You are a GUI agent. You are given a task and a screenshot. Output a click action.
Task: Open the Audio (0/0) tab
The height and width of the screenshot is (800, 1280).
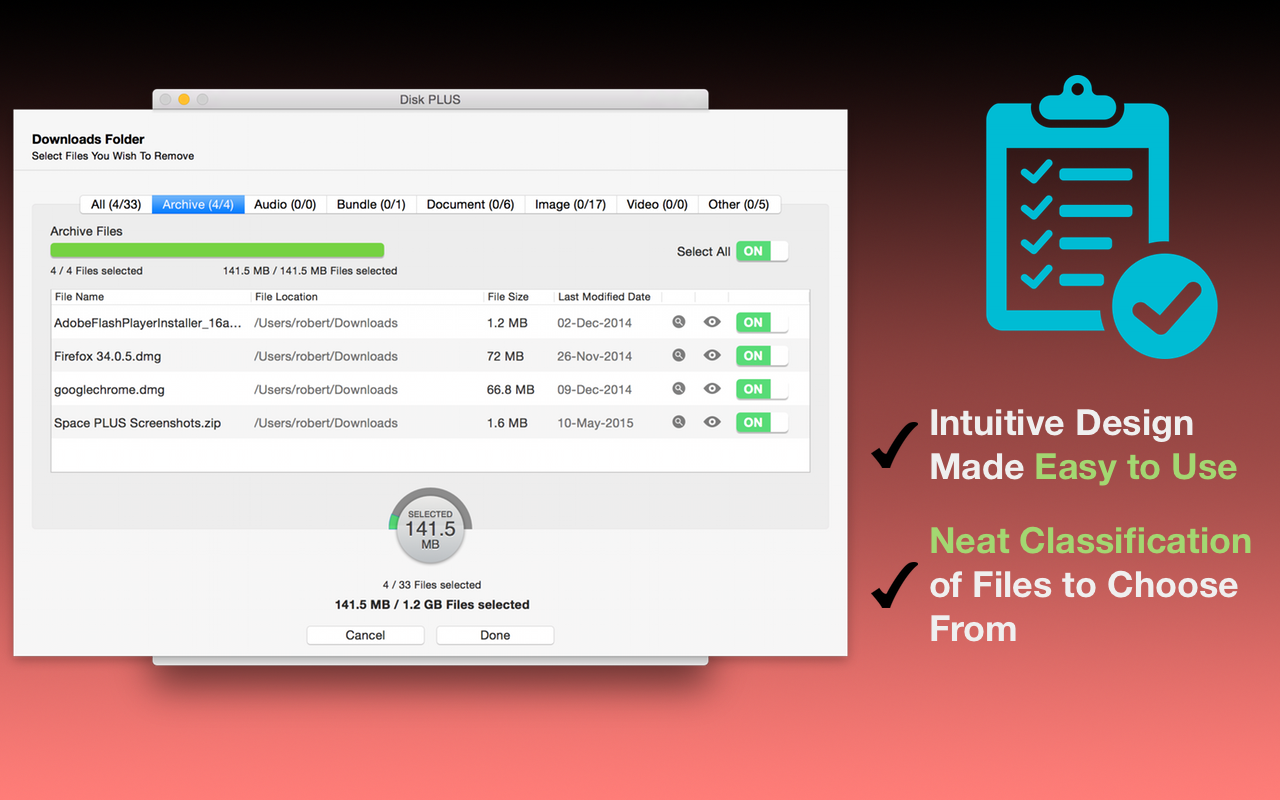point(285,204)
